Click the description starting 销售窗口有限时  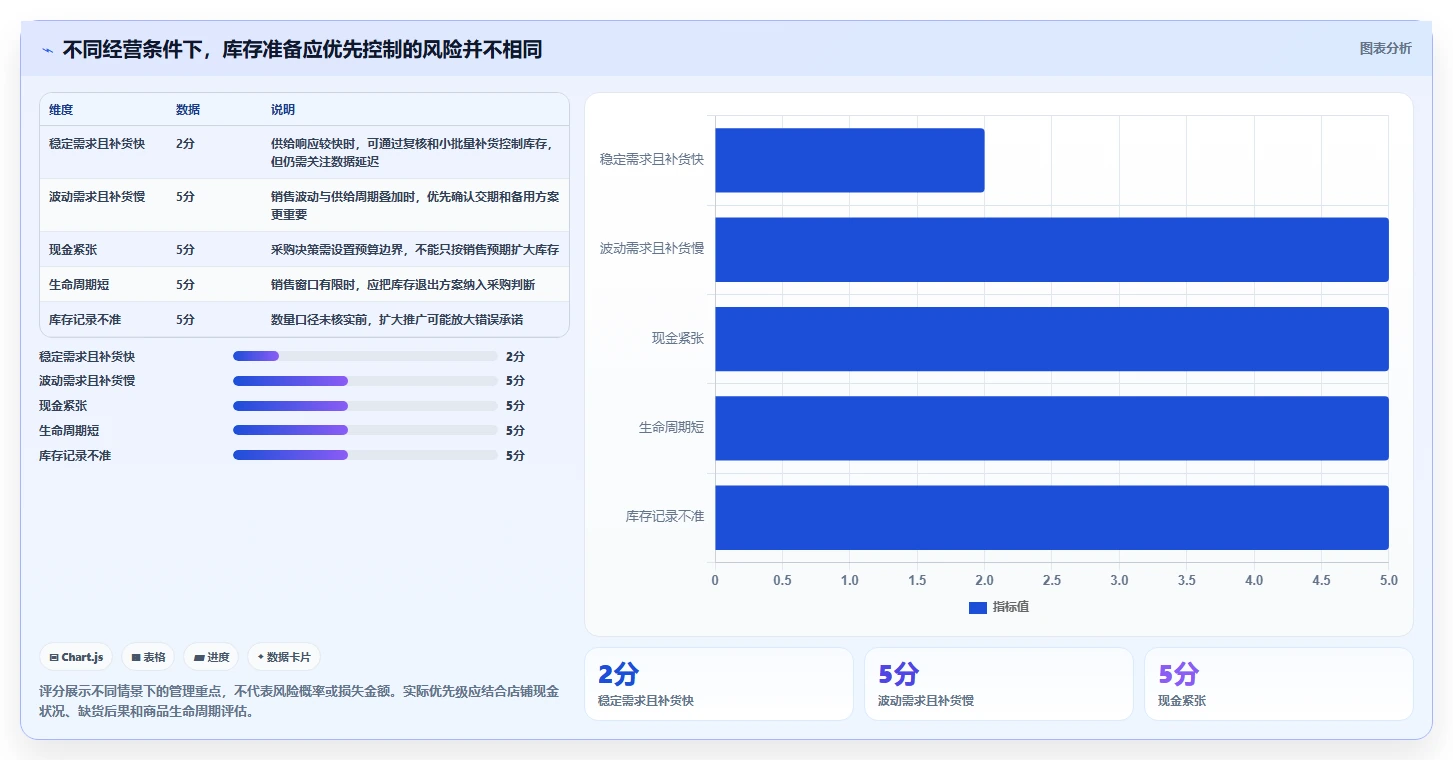click(x=403, y=284)
